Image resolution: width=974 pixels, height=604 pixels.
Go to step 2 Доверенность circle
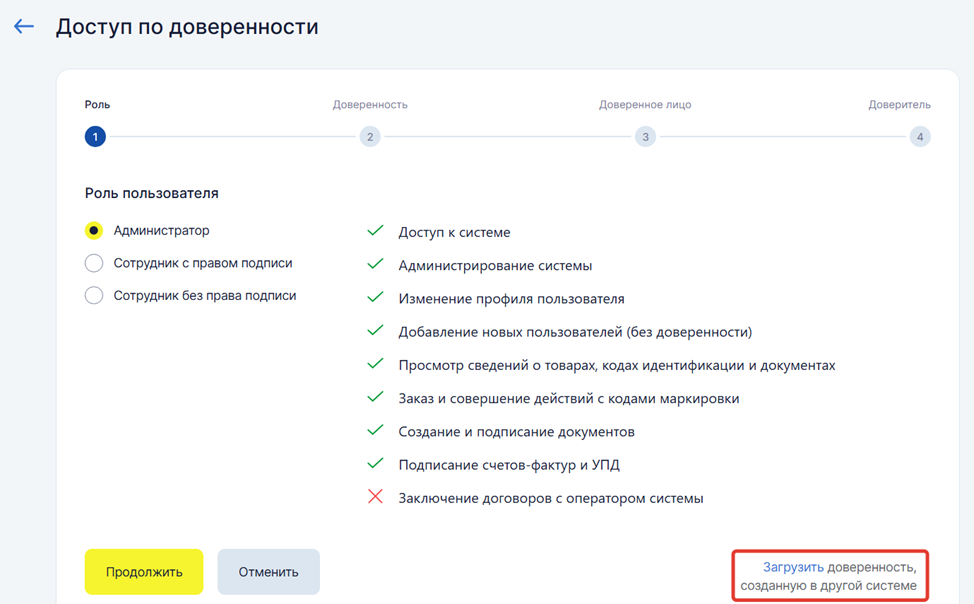click(370, 137)
